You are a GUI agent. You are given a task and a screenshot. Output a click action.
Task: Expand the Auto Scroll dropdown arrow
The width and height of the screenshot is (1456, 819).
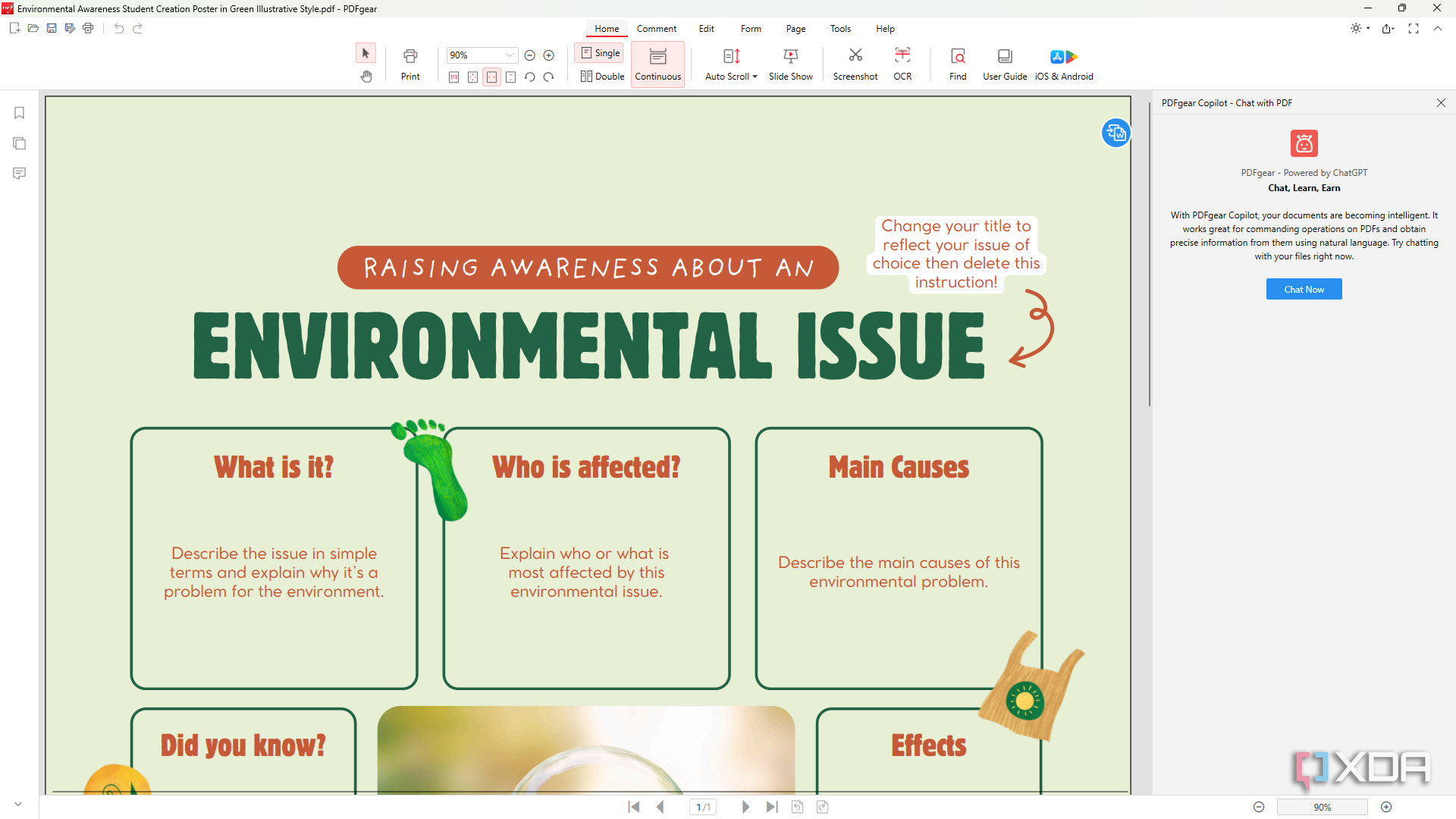click(755, 77)
